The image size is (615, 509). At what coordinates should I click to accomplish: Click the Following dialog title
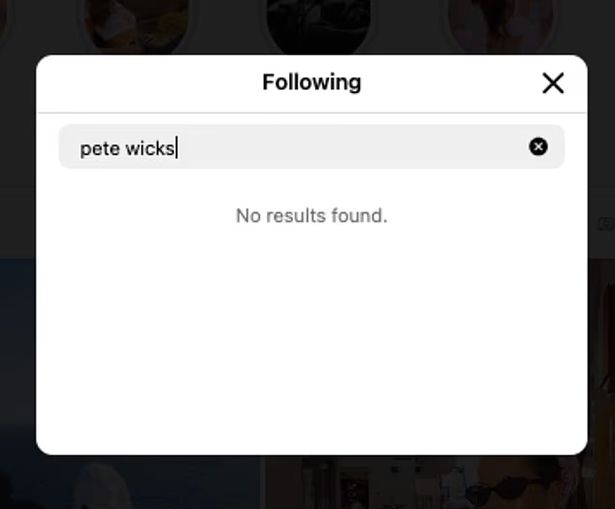[311, 82]
